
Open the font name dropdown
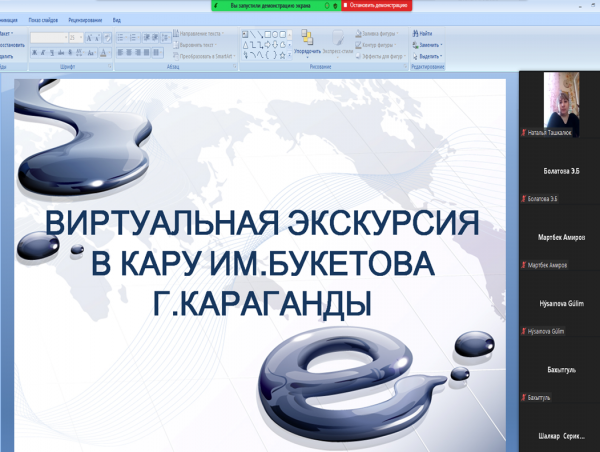point(65,37)
